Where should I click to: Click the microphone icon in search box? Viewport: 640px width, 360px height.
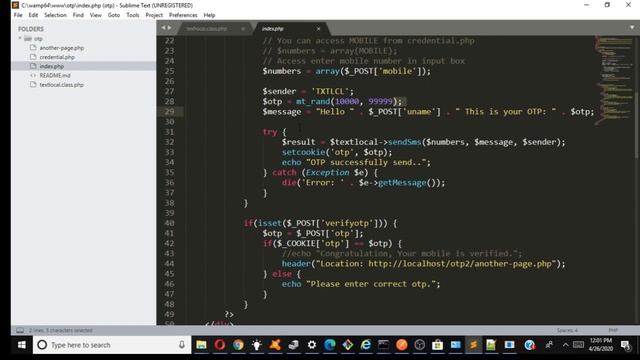point(182,345)
